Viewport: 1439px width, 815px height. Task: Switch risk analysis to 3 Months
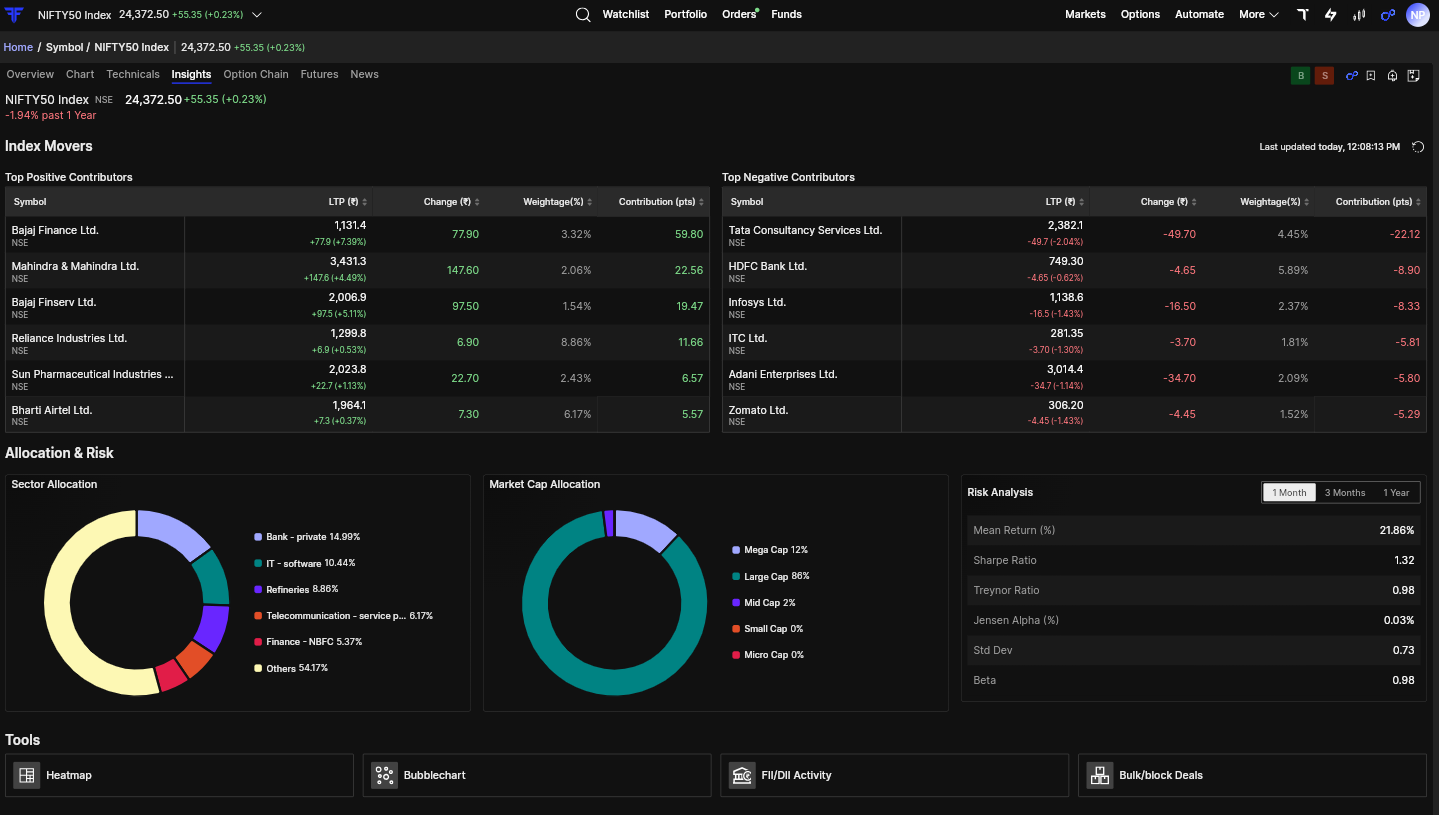pyautogui.click(x=1345, y=492)
